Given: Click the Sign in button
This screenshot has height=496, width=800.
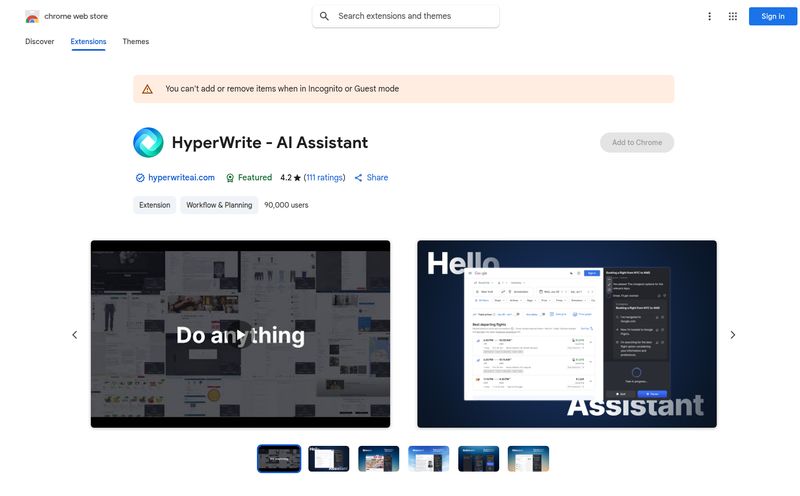Looking at the screenshot, I should coord(772,16).
